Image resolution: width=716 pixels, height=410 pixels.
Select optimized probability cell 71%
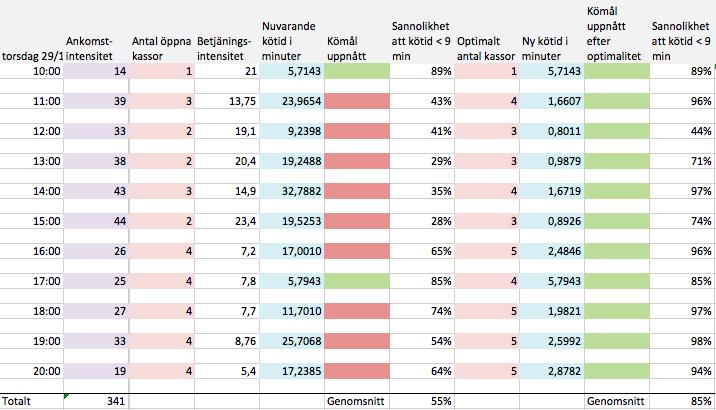(682, 161)
